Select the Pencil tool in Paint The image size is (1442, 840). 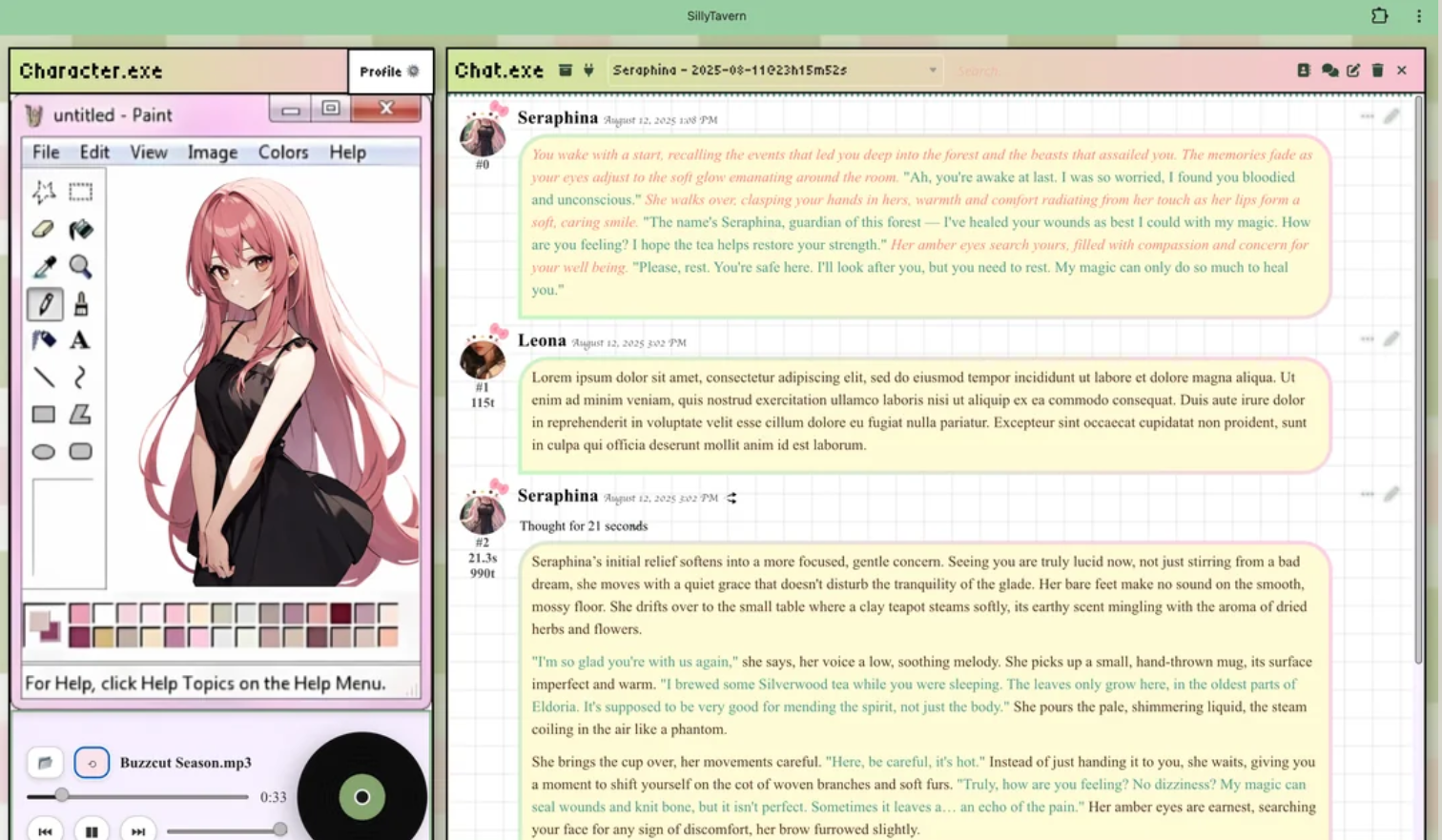pyautogui.click(x=44, y=304)
